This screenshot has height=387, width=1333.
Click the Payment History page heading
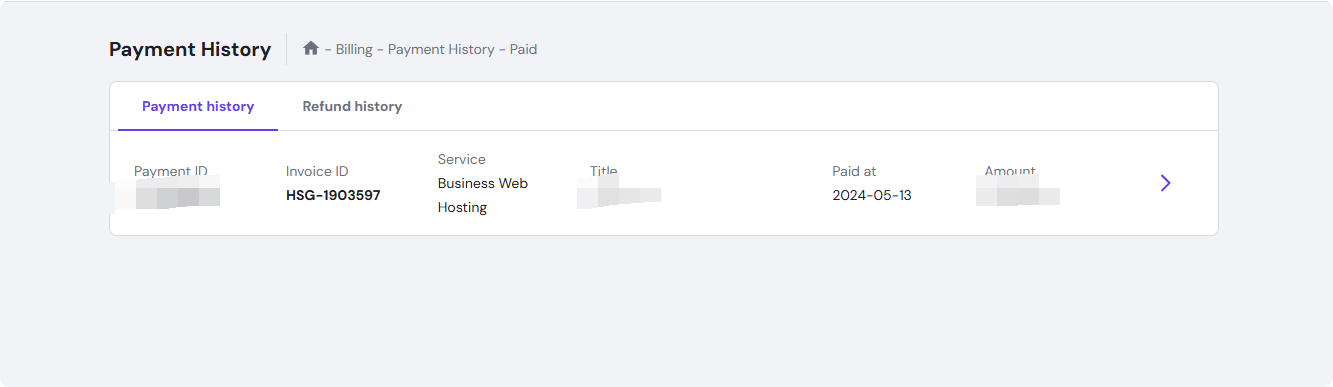coord(190,49)
